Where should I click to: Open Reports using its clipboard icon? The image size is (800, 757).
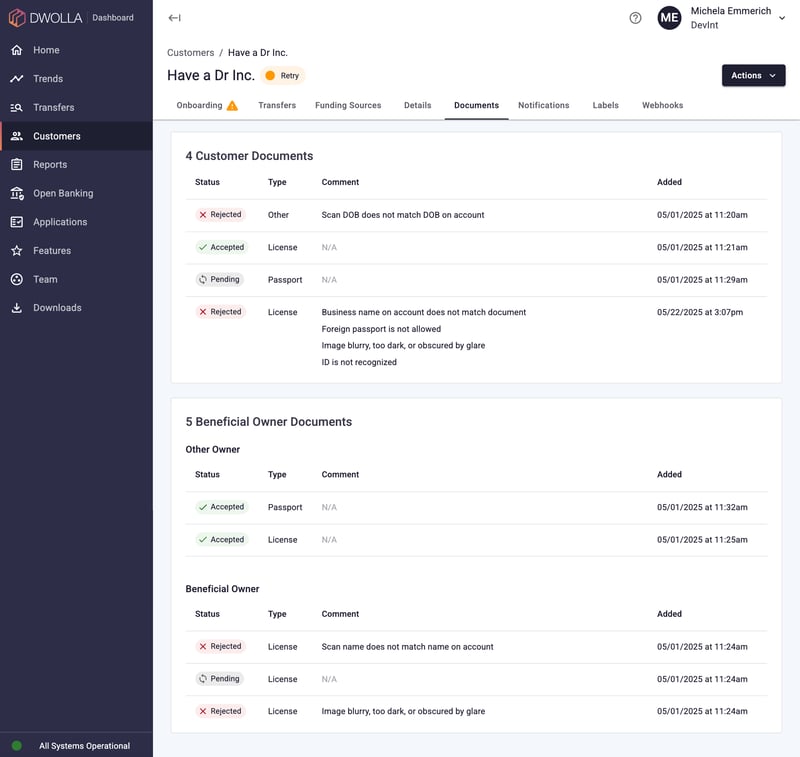(17, 165)
